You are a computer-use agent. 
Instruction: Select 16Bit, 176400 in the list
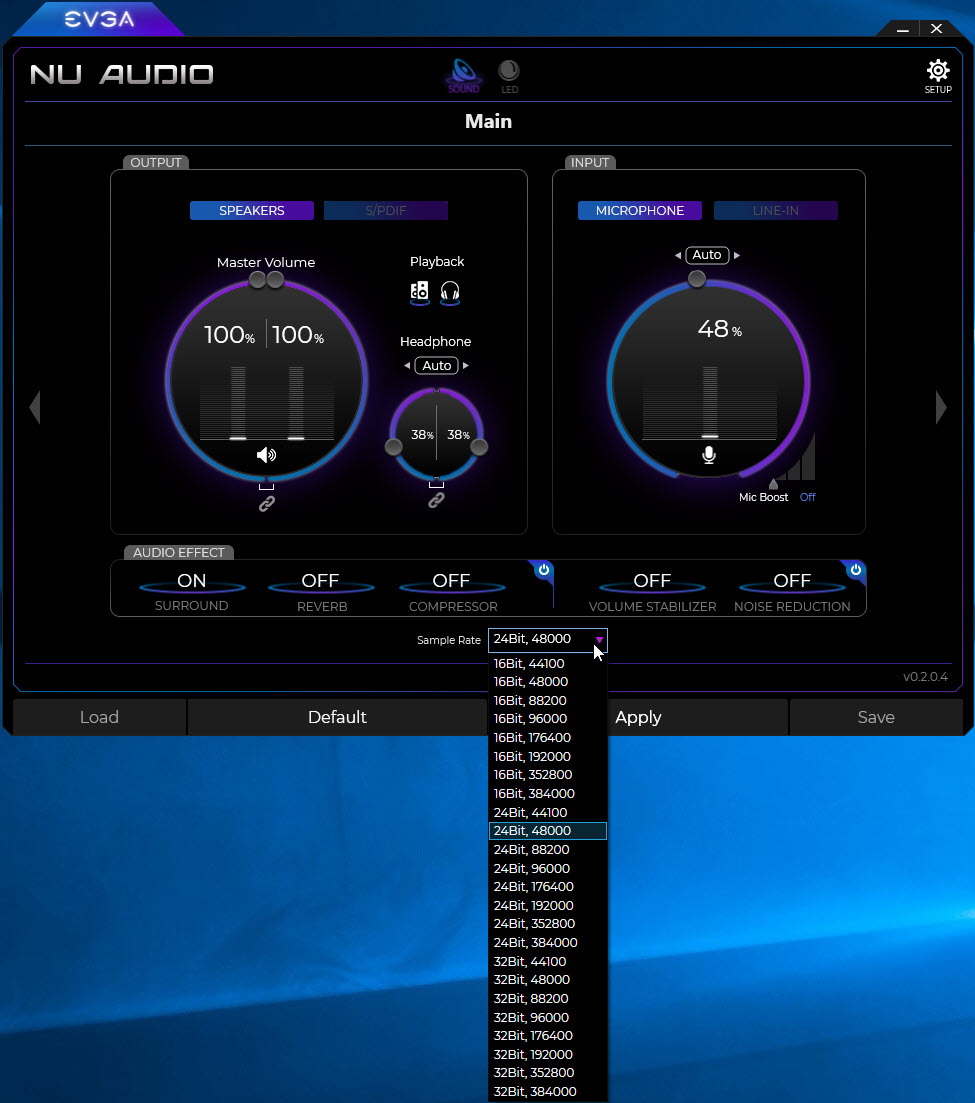[548, 738]
